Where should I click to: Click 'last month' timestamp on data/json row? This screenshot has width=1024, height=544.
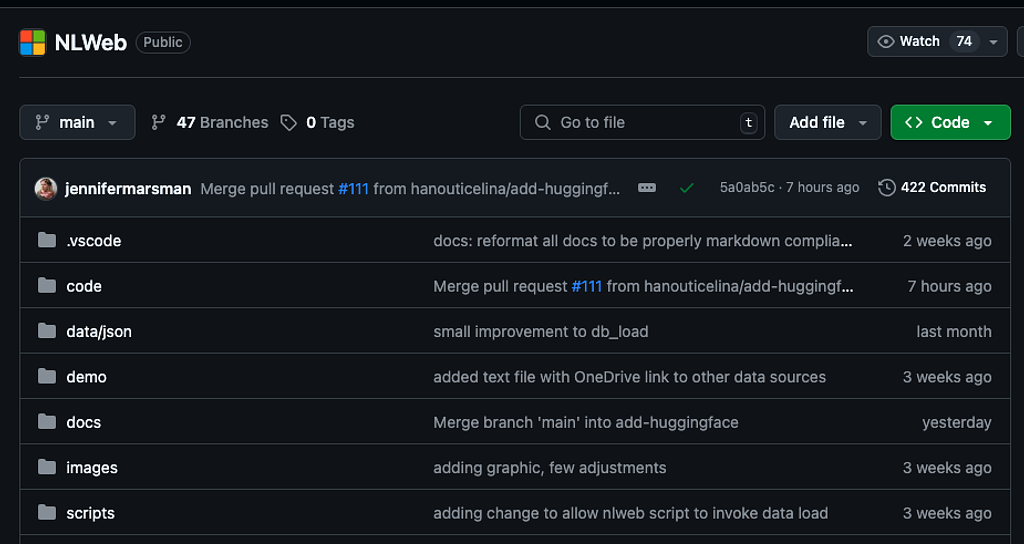click(953, 331)
